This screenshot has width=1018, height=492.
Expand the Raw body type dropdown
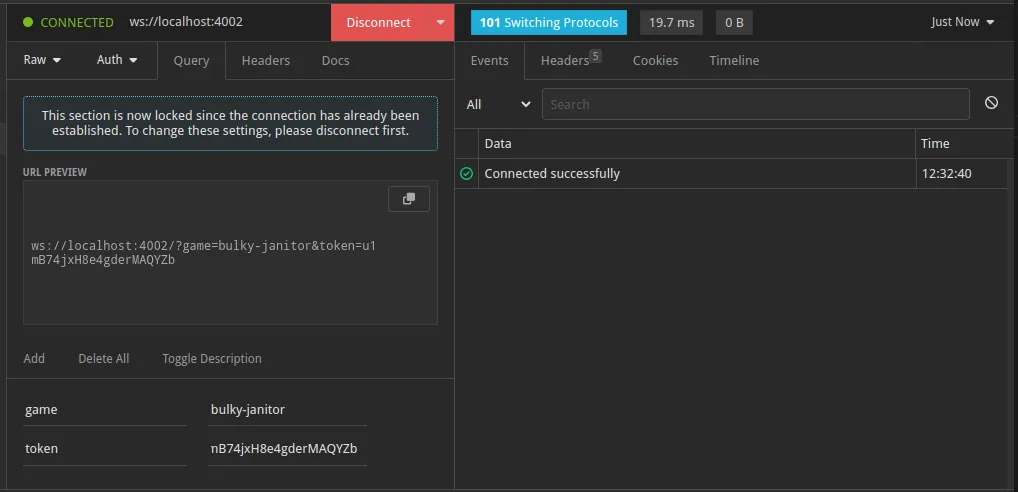(42, 60)
